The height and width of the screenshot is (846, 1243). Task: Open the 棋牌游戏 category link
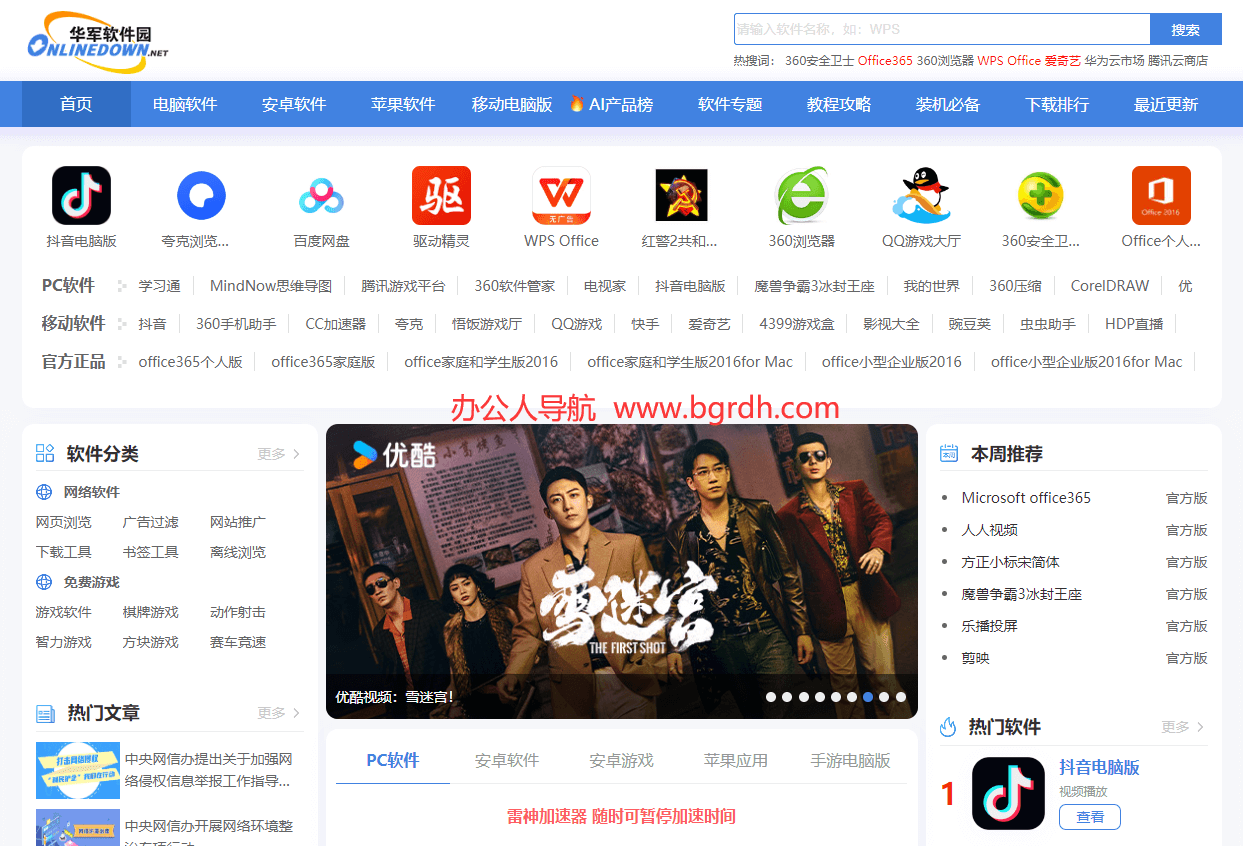coord(151,612)
